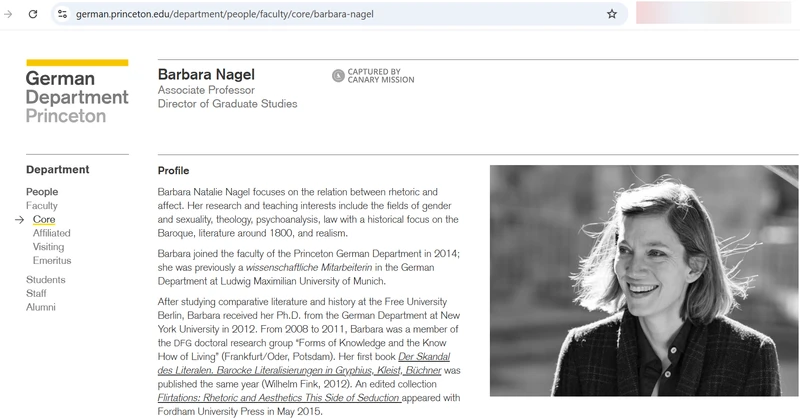Image resolution: width=800 pixels, height=418 pixels.
Task: Open the Faculty sidebar link
Action: click(42, 206)
